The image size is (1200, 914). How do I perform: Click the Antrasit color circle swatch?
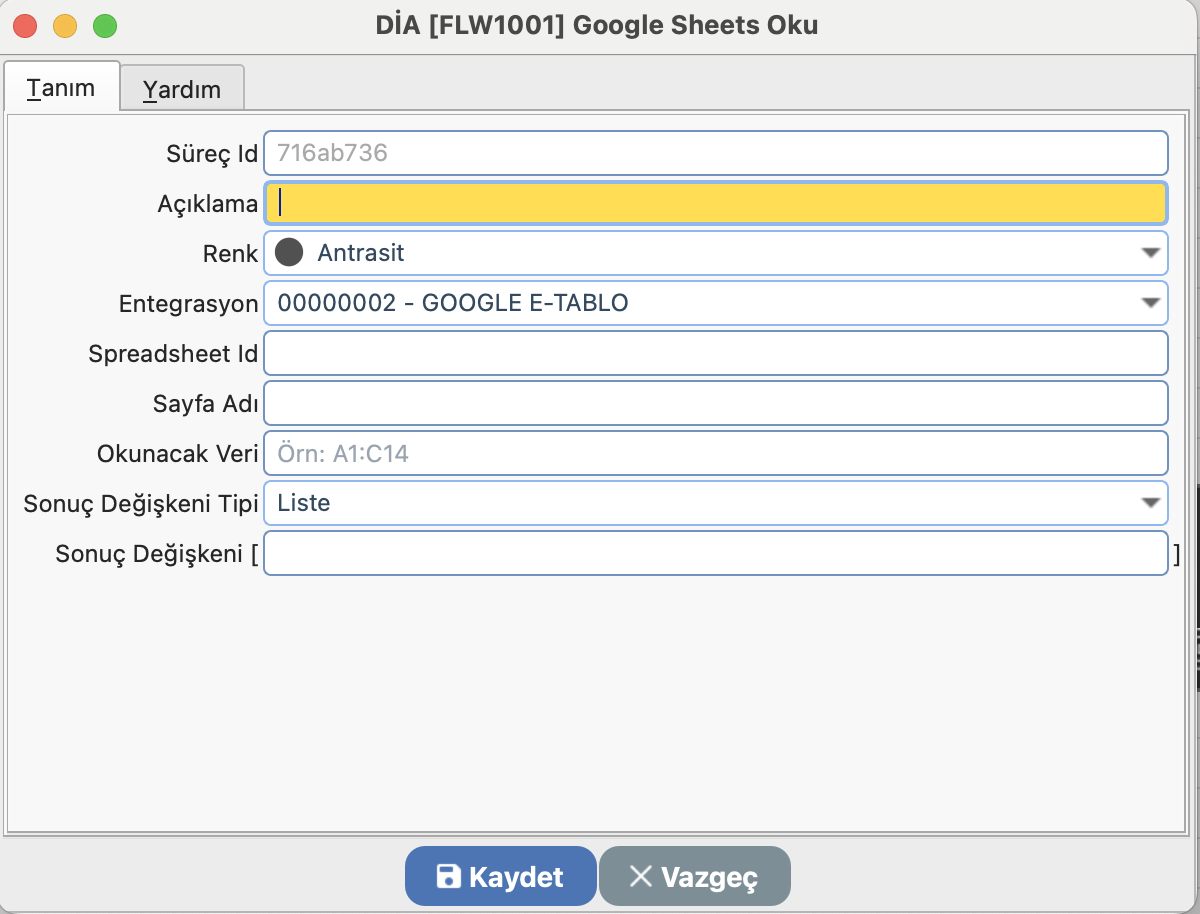click(289, 253)
